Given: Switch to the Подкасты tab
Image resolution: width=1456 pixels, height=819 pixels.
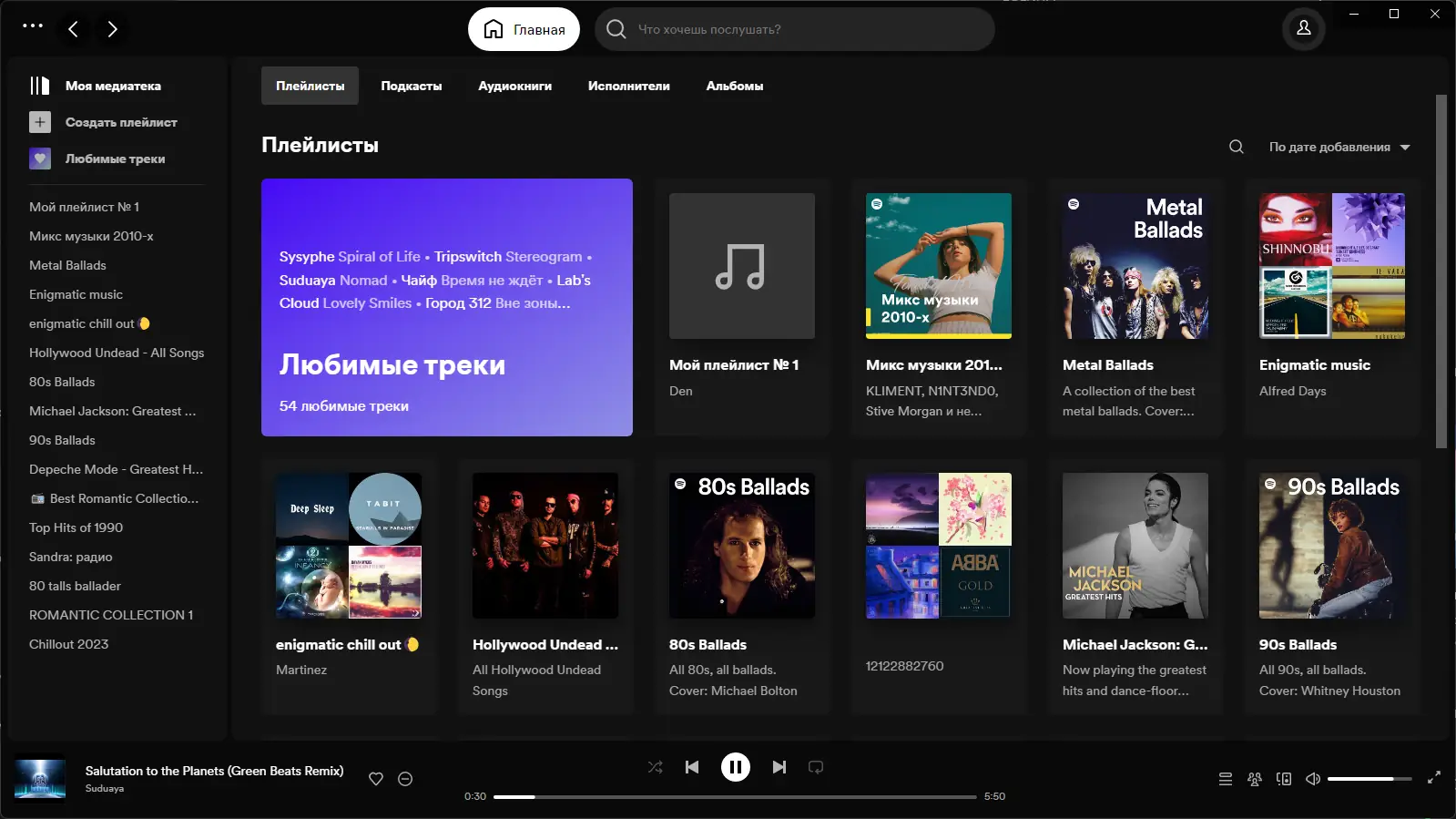Looking at the screenshot, I should (412, 86).
